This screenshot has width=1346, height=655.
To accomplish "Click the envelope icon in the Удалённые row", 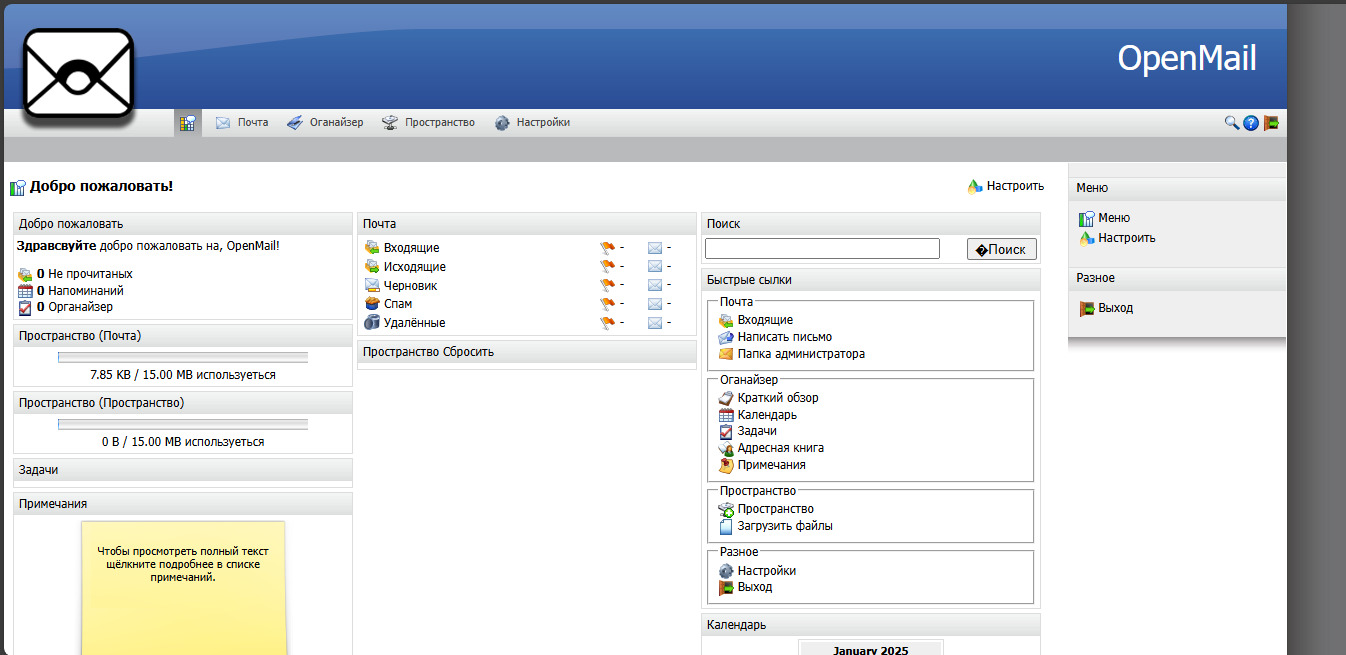I will click(x=655, y=323).
